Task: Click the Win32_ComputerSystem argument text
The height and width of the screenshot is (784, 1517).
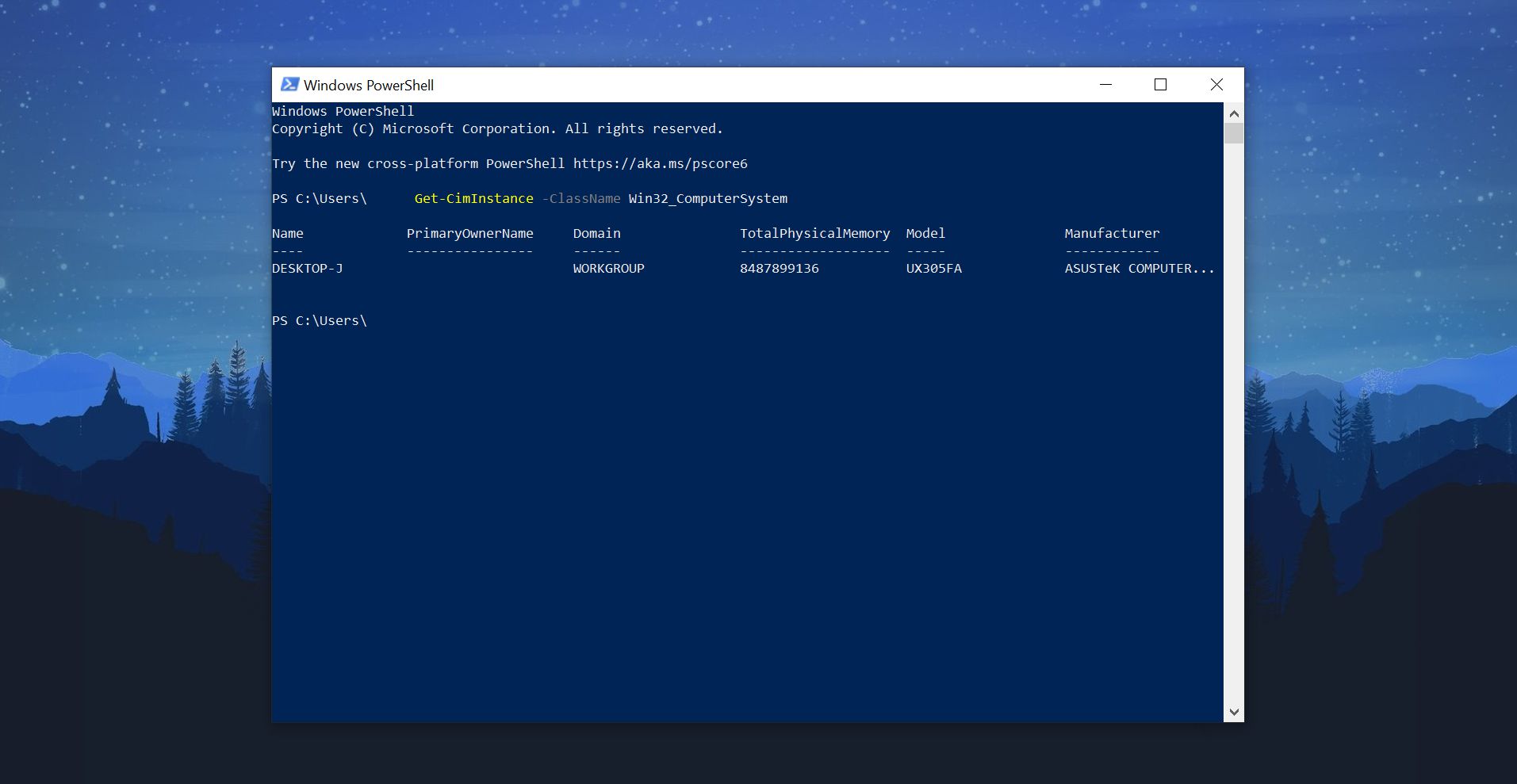Action: click(708, 198)
